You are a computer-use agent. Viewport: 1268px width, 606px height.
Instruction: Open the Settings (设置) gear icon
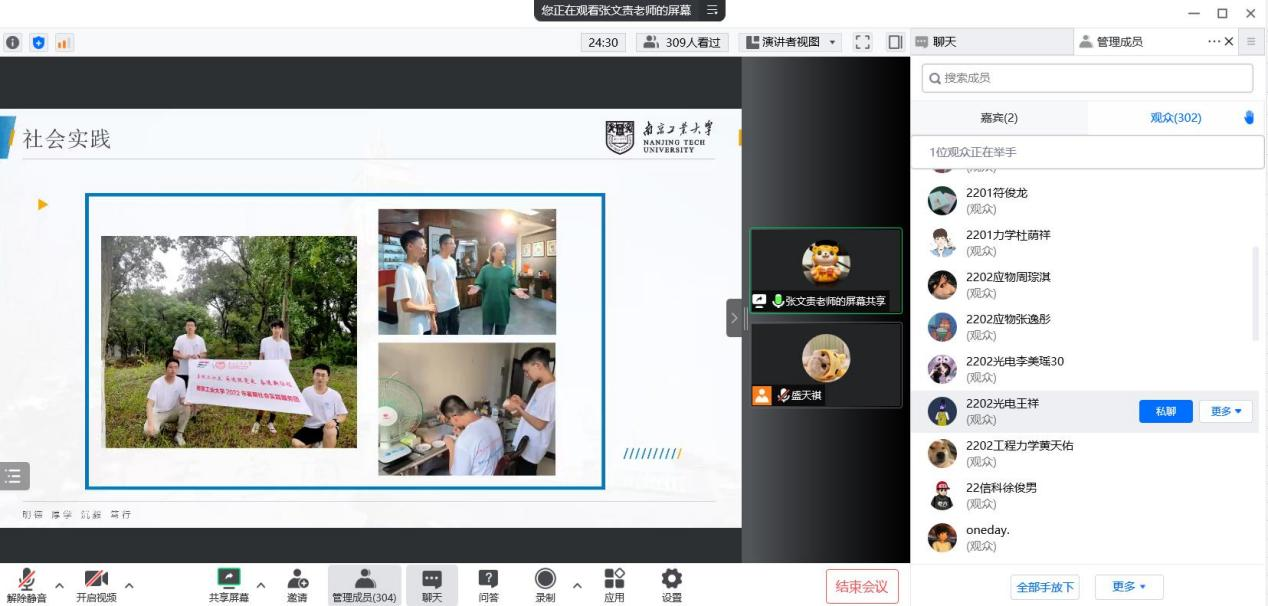[x=672, y=585]
